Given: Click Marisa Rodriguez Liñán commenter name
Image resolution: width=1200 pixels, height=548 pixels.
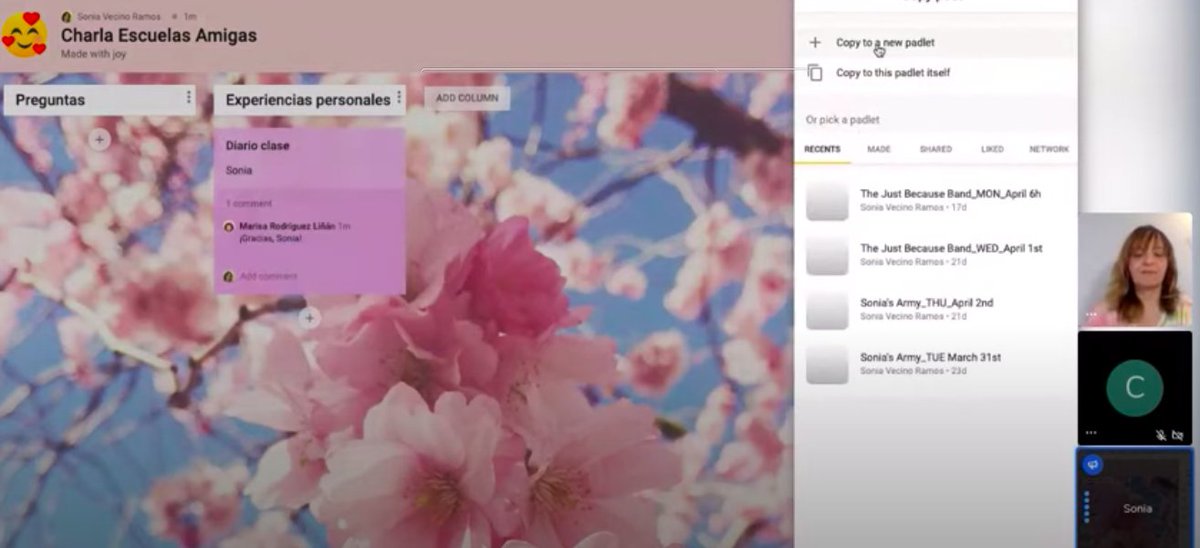Looking at the screenshot, I should [287, 226].
